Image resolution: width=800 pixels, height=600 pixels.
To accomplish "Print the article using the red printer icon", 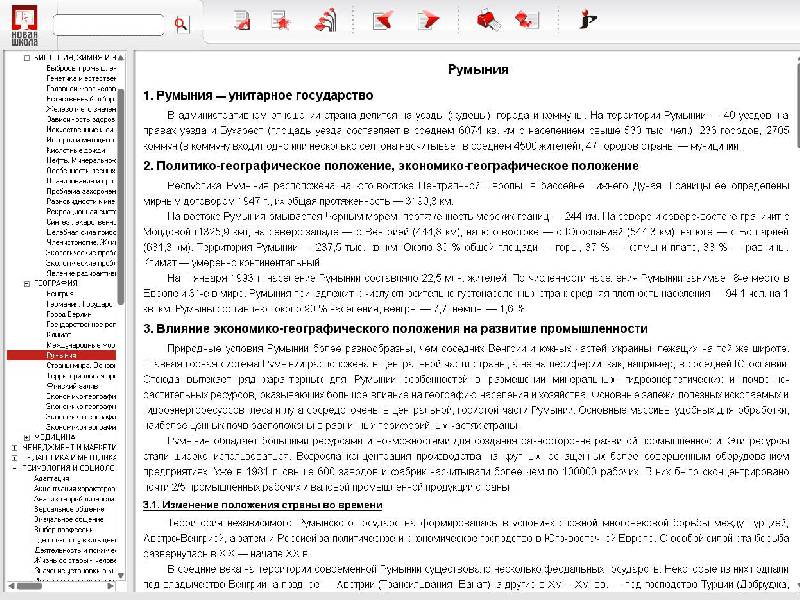I will 488,20.
